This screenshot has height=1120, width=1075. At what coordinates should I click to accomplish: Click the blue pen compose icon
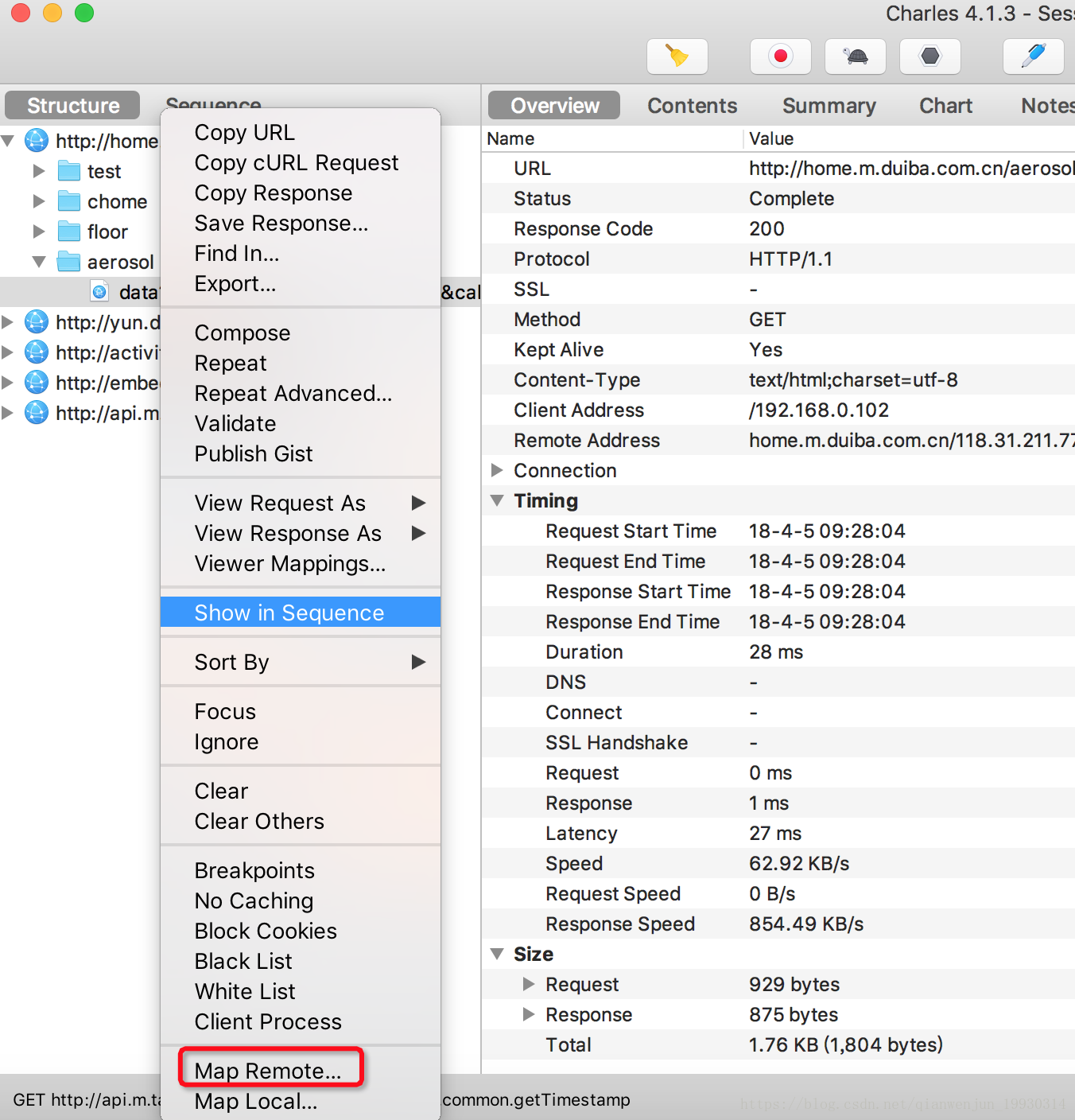pos(1034,56)
